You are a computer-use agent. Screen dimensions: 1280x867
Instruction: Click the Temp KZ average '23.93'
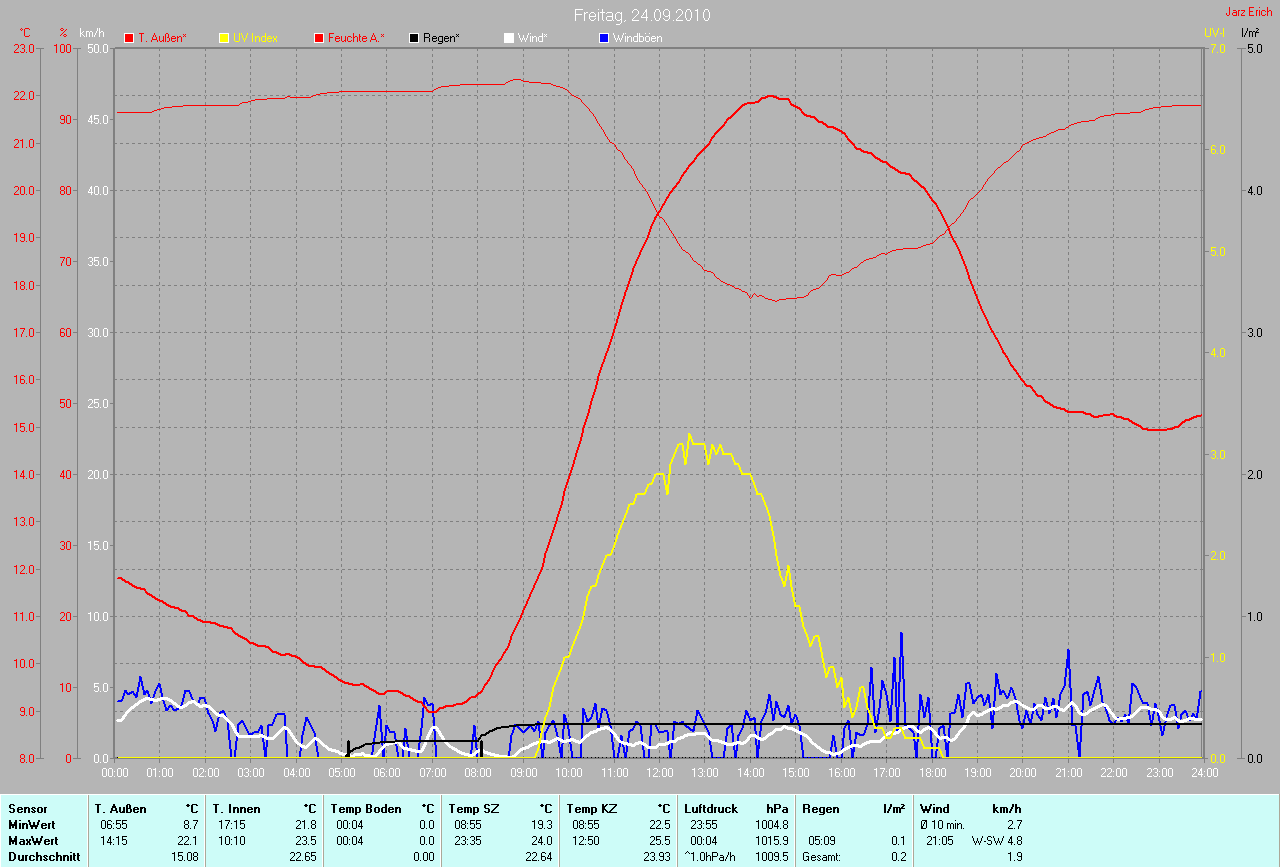655,857
